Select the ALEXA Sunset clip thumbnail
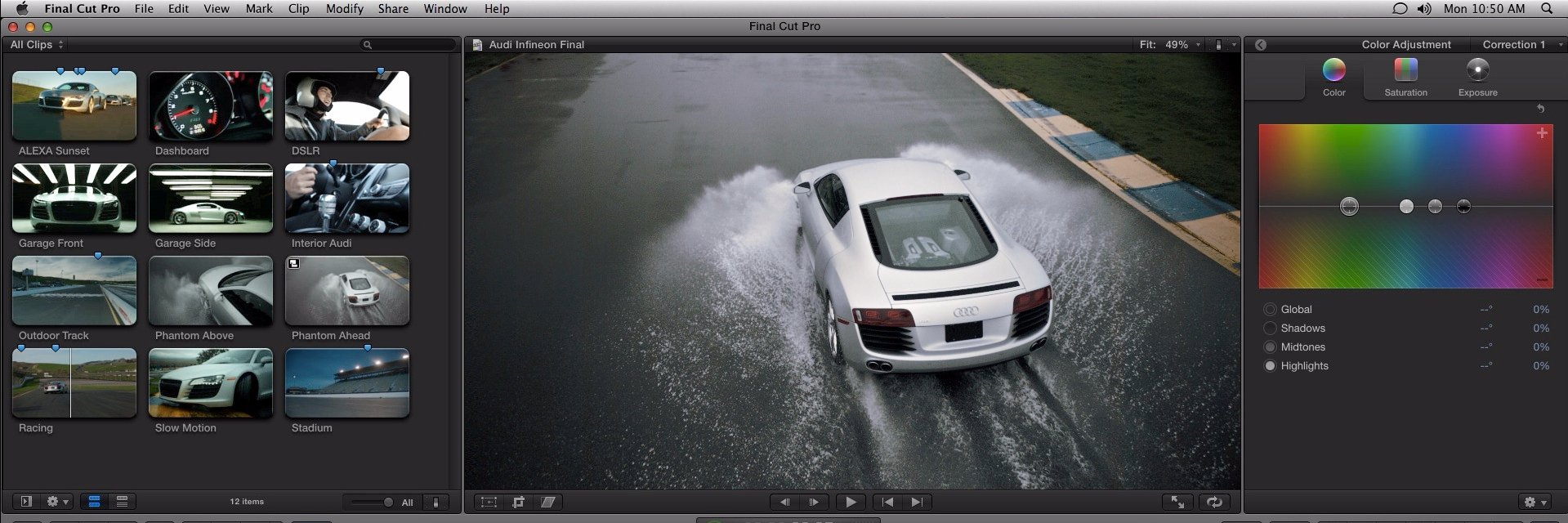Viewport: 1568px width, 523px height. (74, 105)
